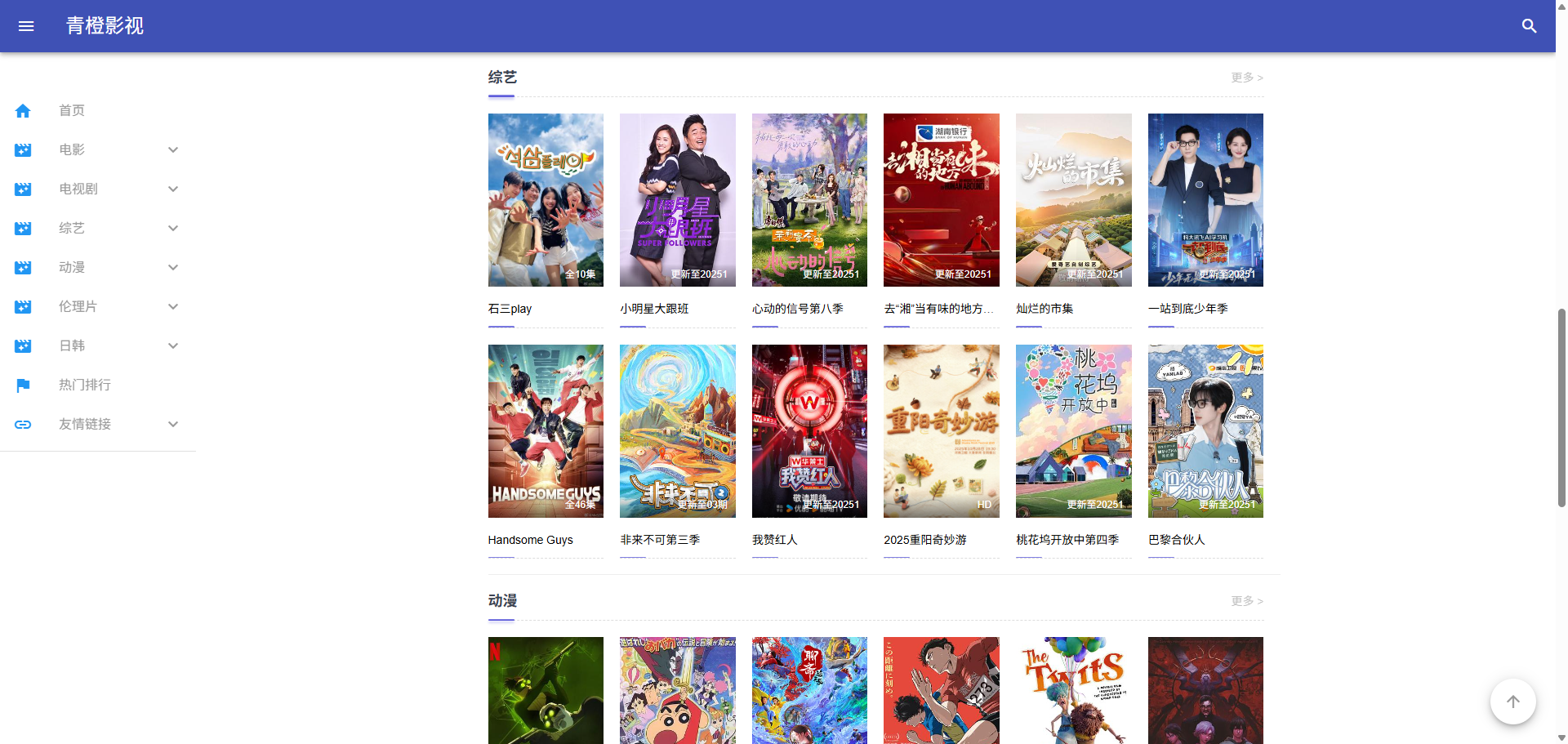
Task: Click 更多 link in 综艺 section
Action: (x=1246, y=78)
